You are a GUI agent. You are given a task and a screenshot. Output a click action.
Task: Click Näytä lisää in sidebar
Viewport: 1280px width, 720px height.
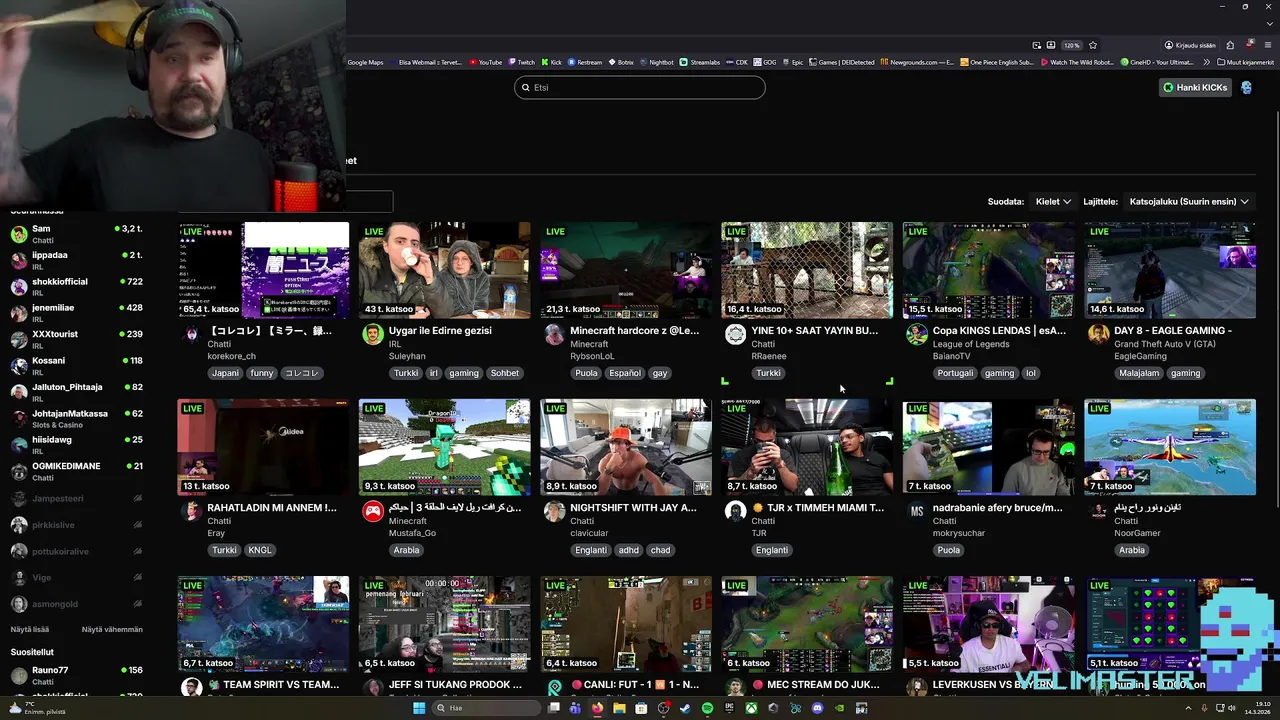click(30, 629)
